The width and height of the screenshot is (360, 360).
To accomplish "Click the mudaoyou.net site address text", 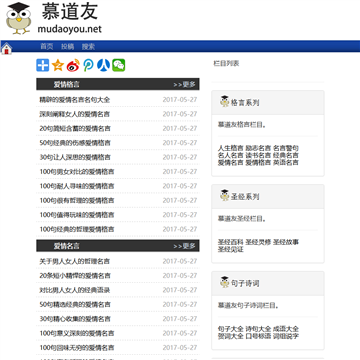I will [x=70, y=29].
